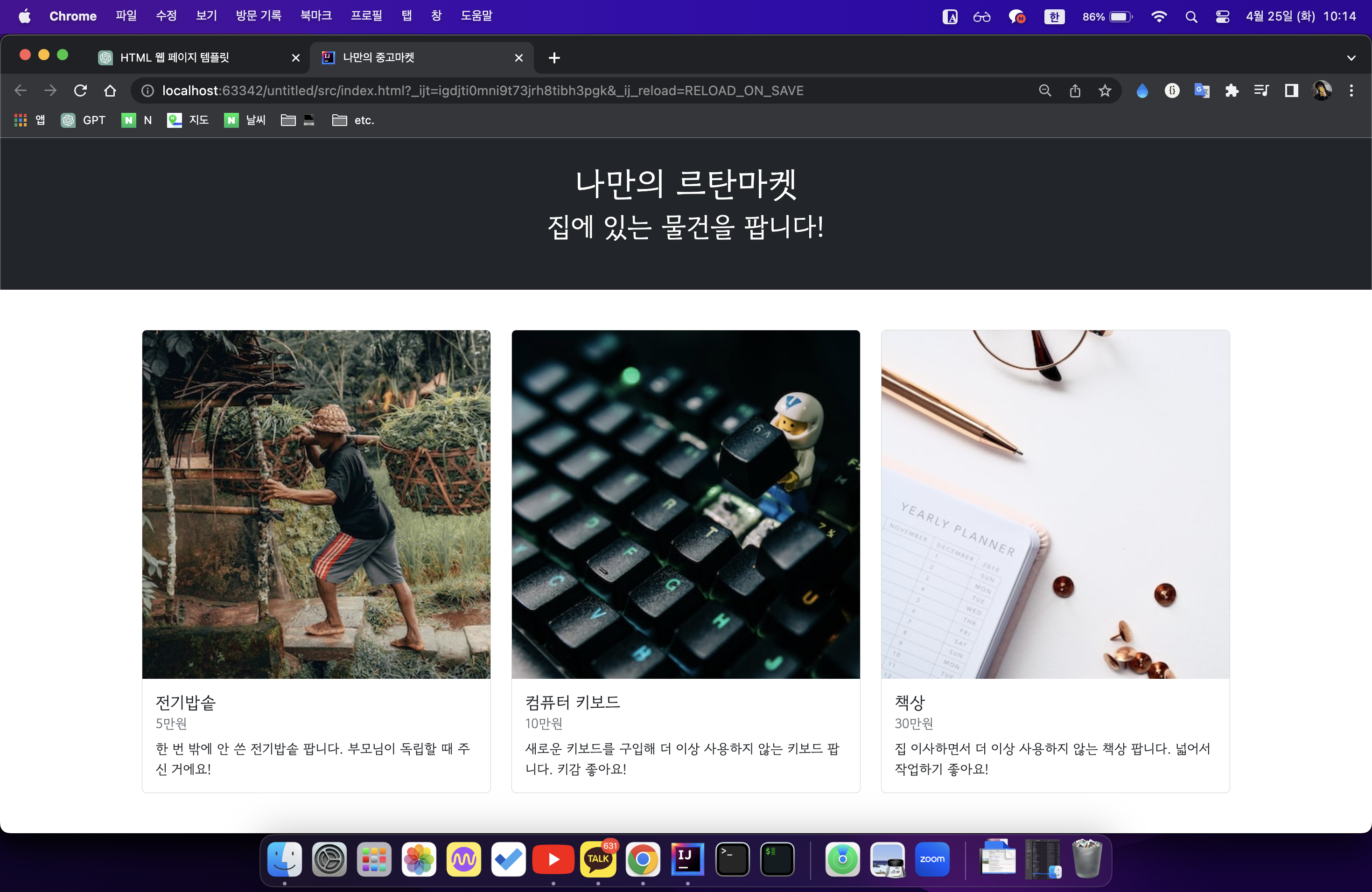Click the 전기밥솥 product image
Screen dimensions: 1372x892
316,504
